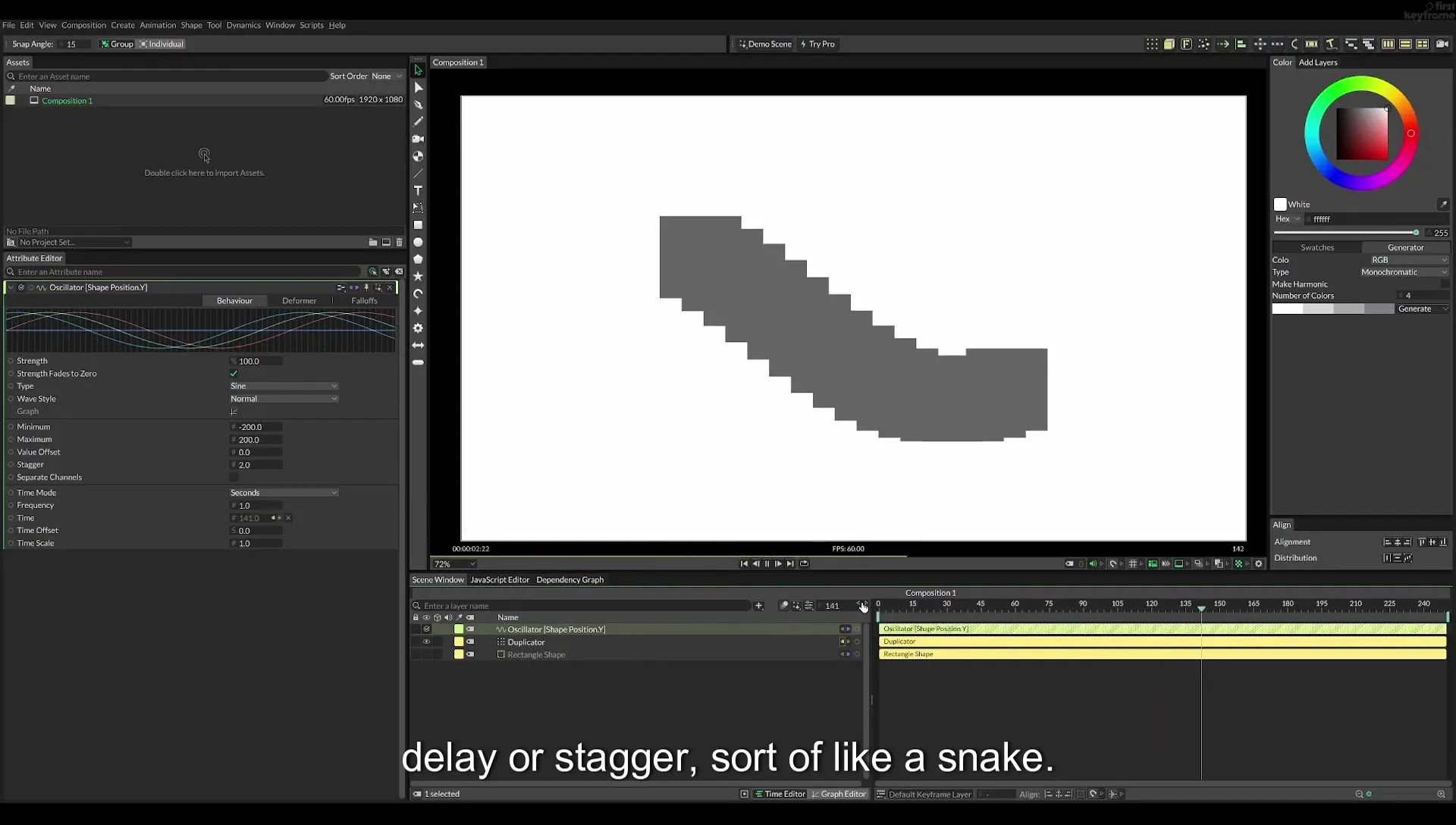The width and height of the screenshot is (1456, 825).
Task: Select the Pen tool in the toolbar
Action: coord(418,105)
